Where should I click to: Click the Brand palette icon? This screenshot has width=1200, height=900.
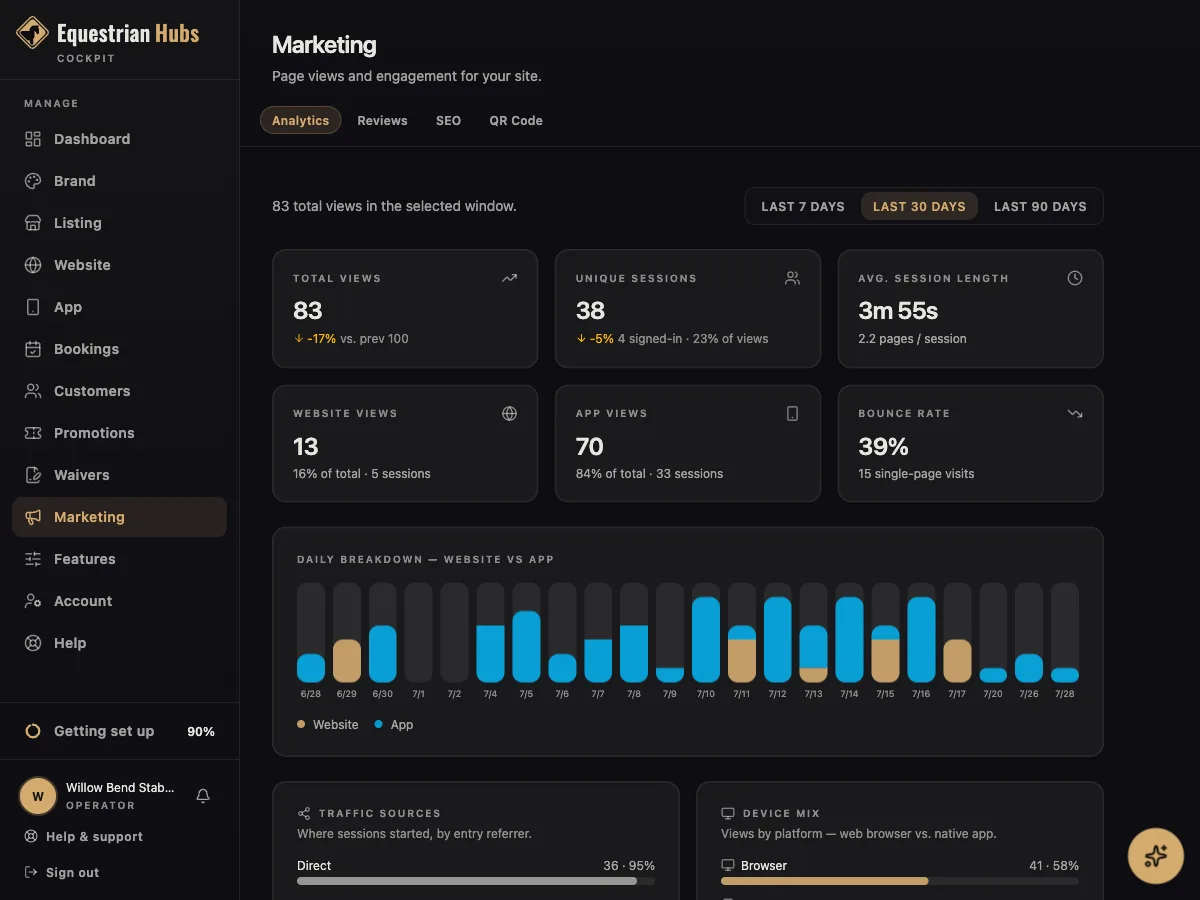[x=33, y=181]
